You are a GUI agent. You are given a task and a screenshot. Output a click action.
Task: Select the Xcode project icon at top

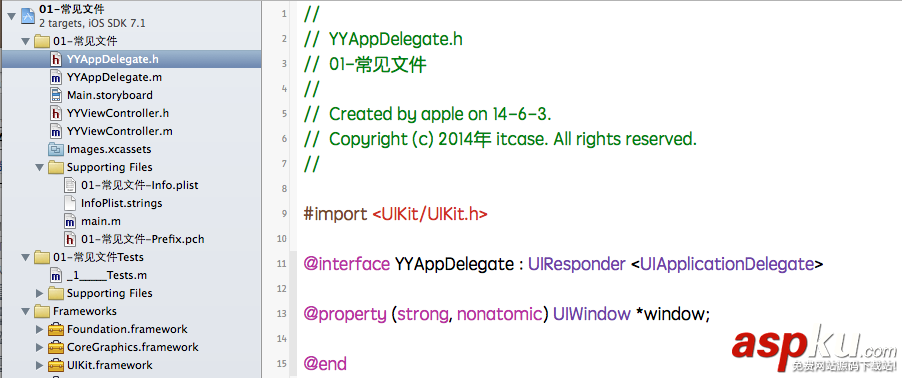click(28, 16)
